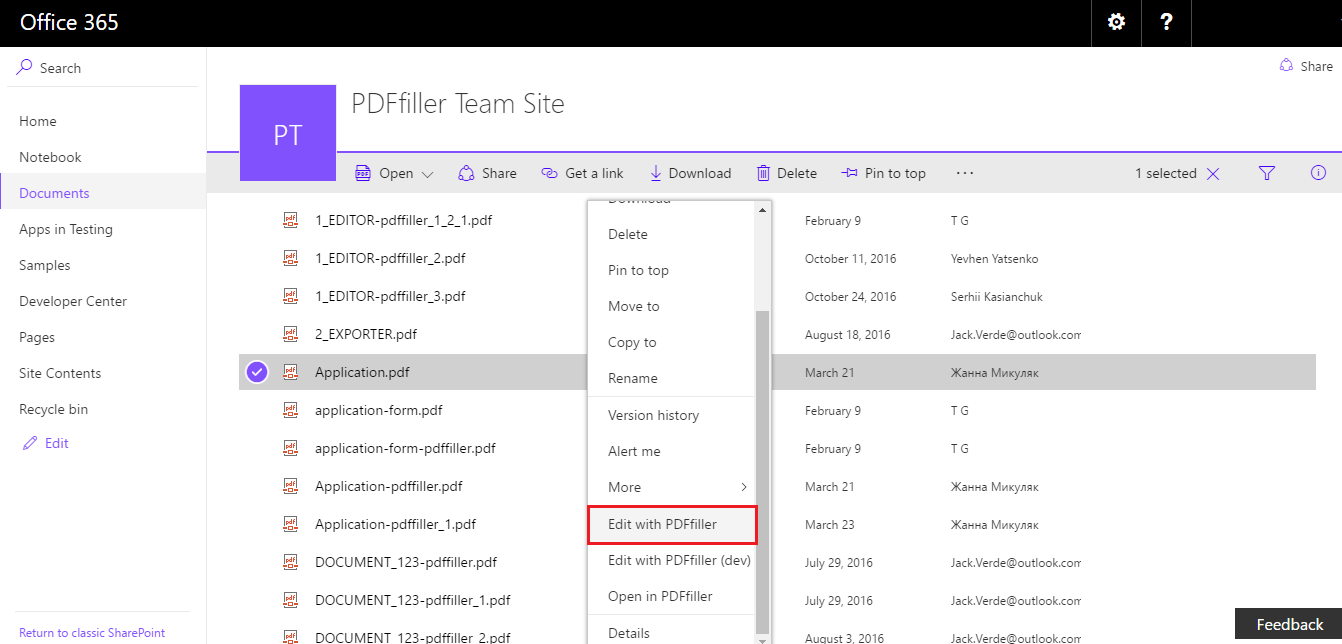The height and width of the screenshot is (644, 1342).
Task: Open Developer Center in the left navigation
Action: click(73, 301)
